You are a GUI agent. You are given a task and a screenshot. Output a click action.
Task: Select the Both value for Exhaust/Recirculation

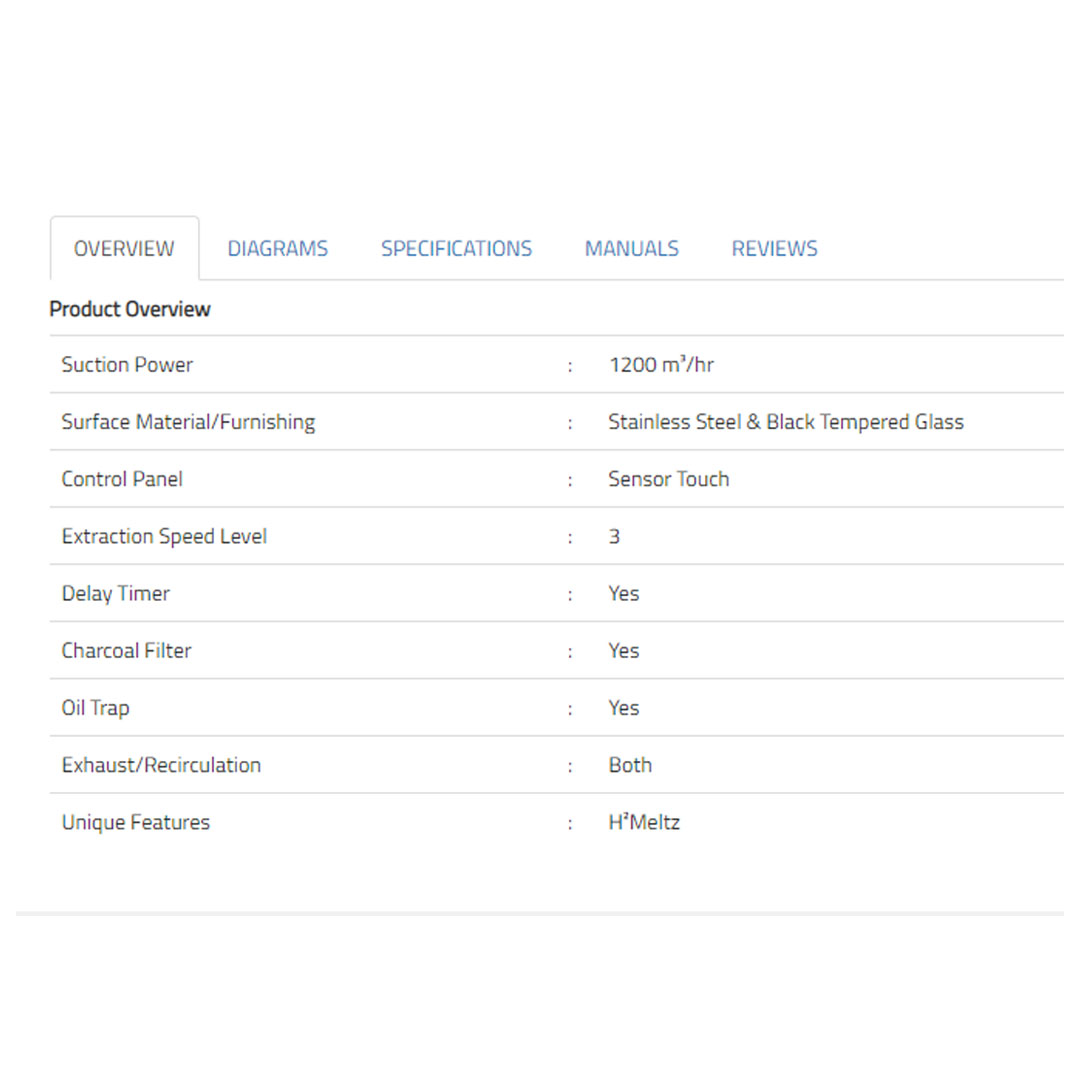point(630,765)
